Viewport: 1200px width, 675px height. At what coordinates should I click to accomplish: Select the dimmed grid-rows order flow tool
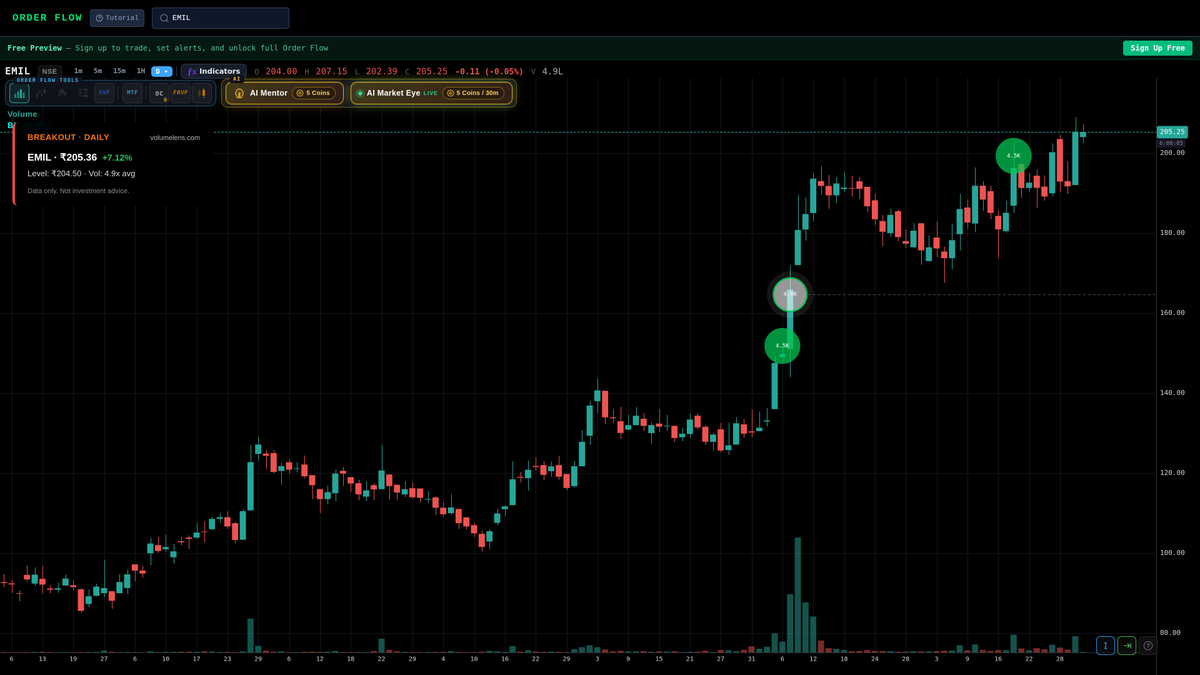(83, 93)
